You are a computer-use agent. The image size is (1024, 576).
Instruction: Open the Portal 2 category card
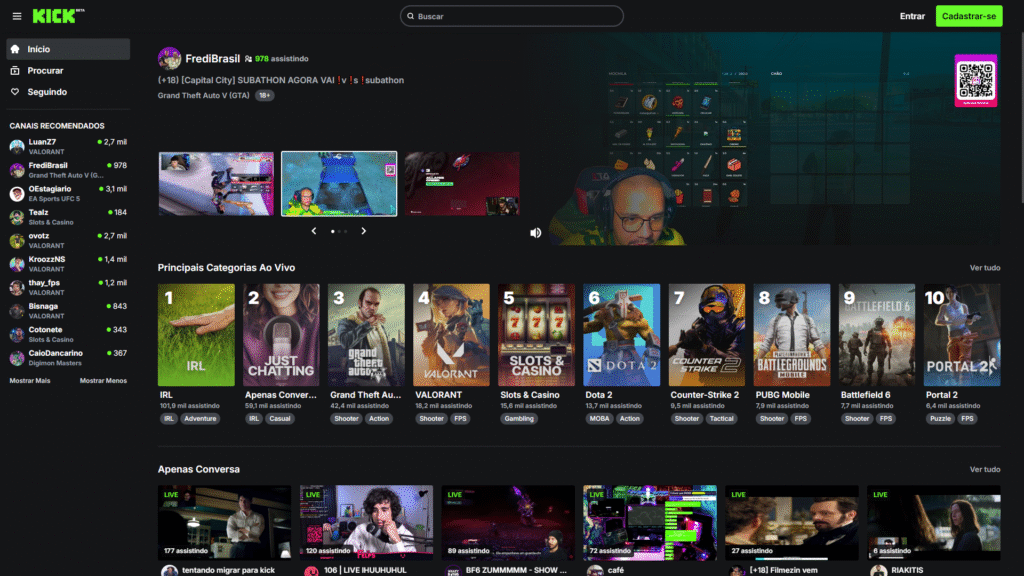[962, 334]
